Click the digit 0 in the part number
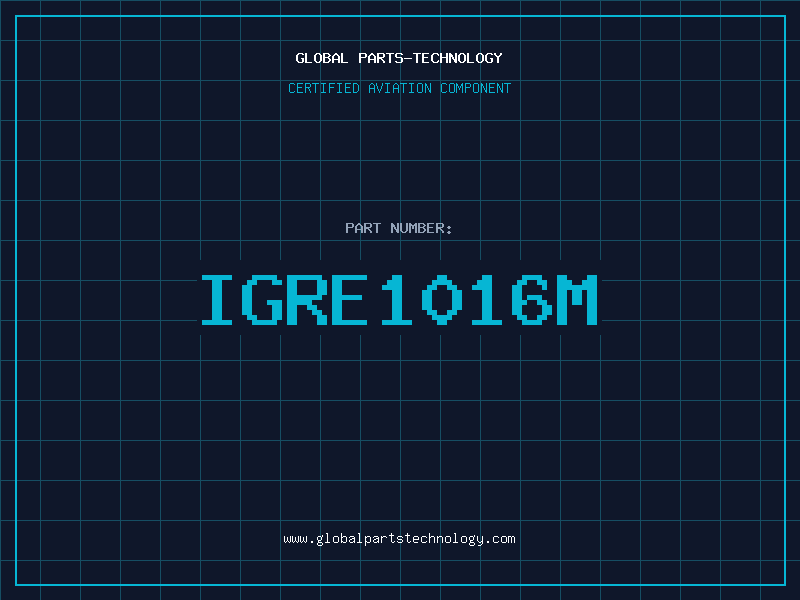This screenshot has height=600, width=800. (x=442, y=299)
